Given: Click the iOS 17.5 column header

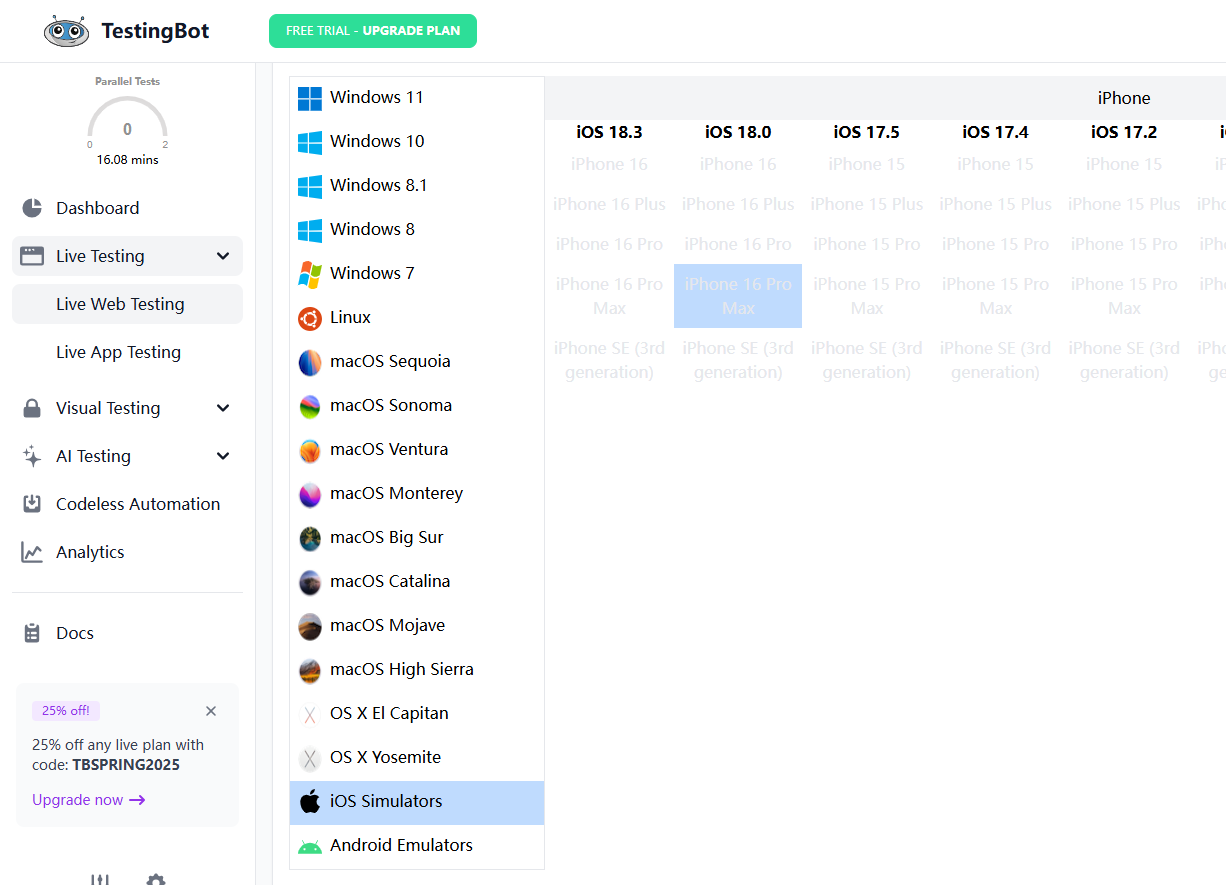Looking at the screenshot, I should coord(867,132).
